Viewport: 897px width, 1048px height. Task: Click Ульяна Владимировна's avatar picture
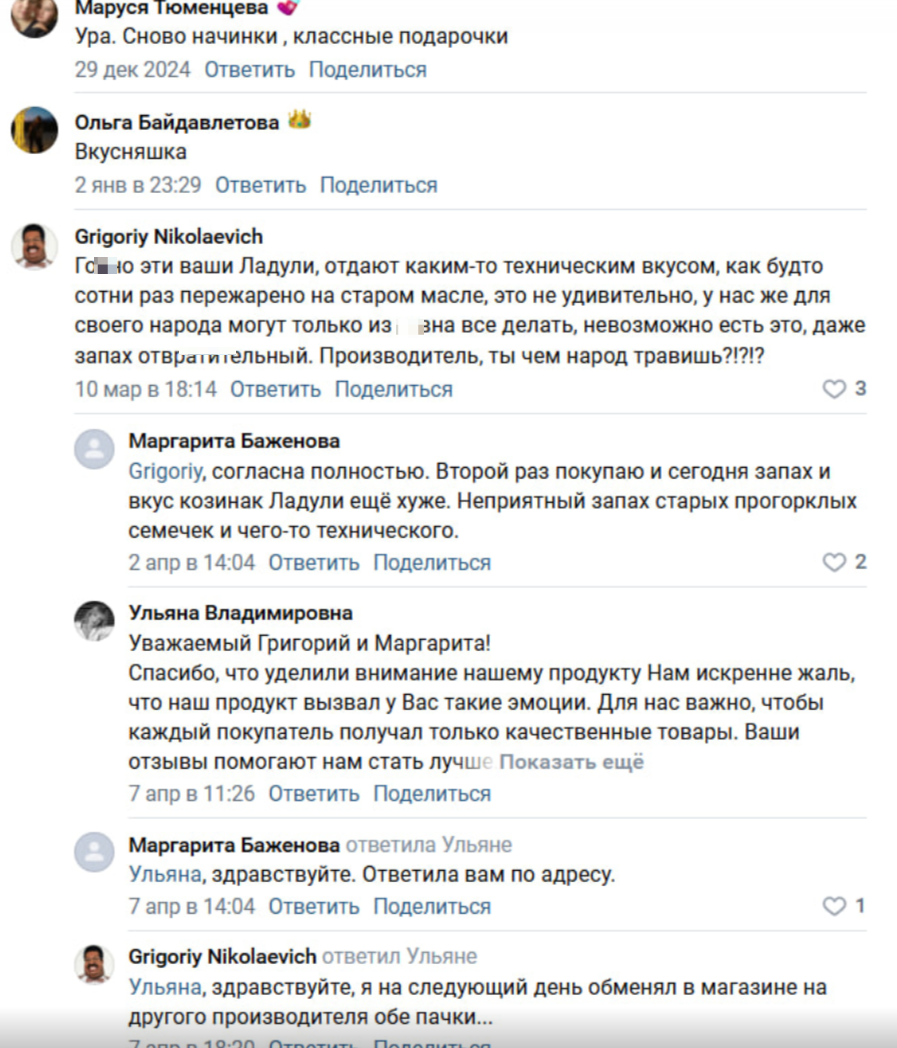coord(95,622)
